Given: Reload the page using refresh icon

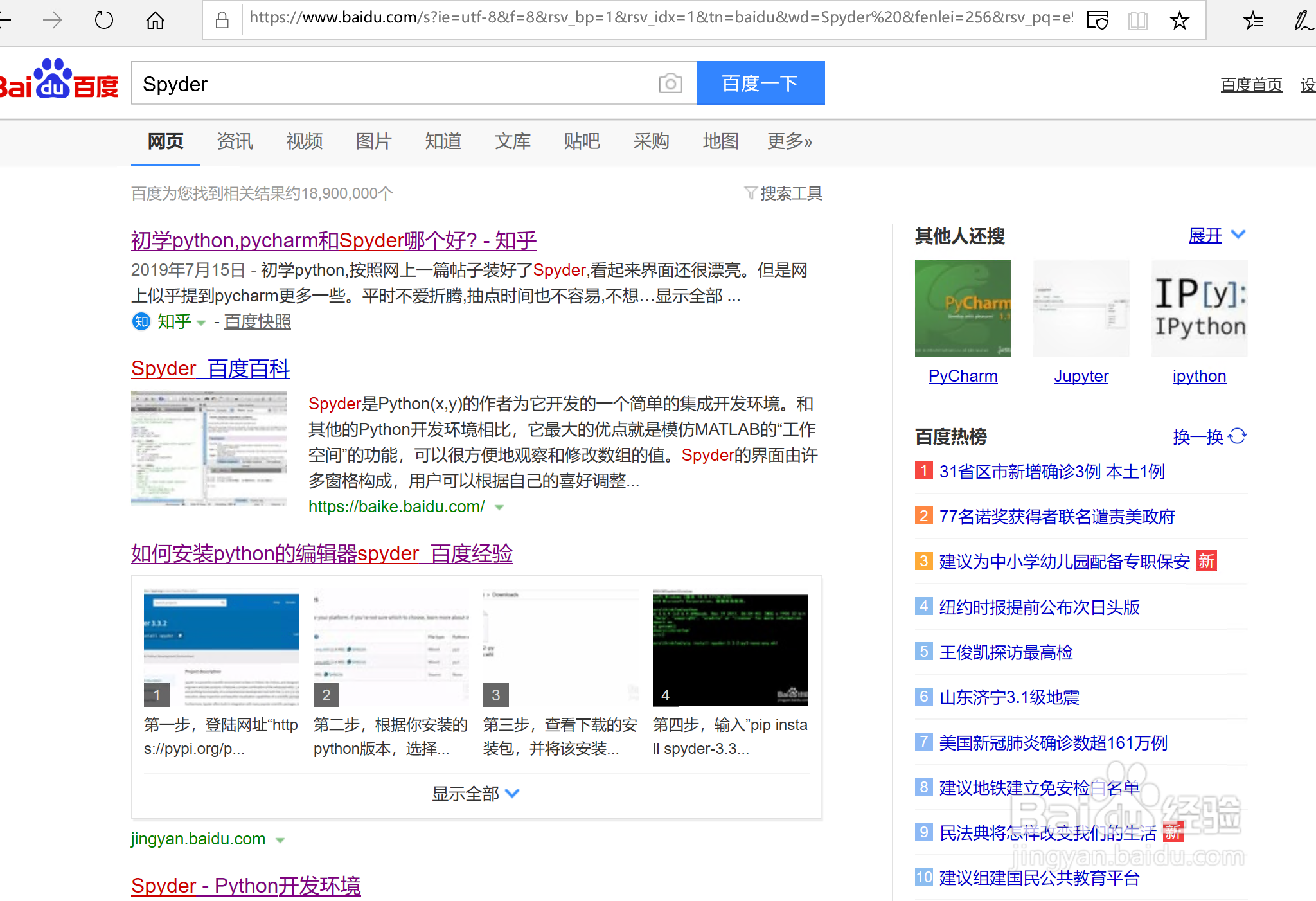Looking at the screenshot, I should (x=103, y=20).
